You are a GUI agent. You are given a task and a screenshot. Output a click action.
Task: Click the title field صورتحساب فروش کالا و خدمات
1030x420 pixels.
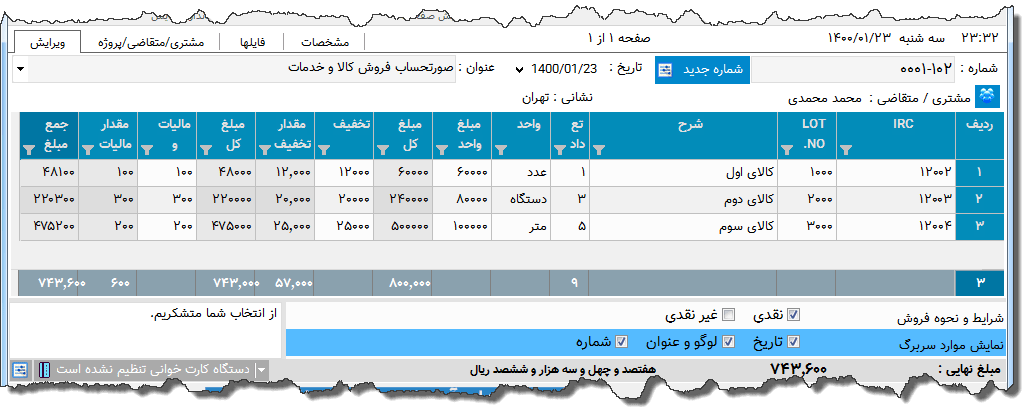pyautogui.click(x=233, y=69)
